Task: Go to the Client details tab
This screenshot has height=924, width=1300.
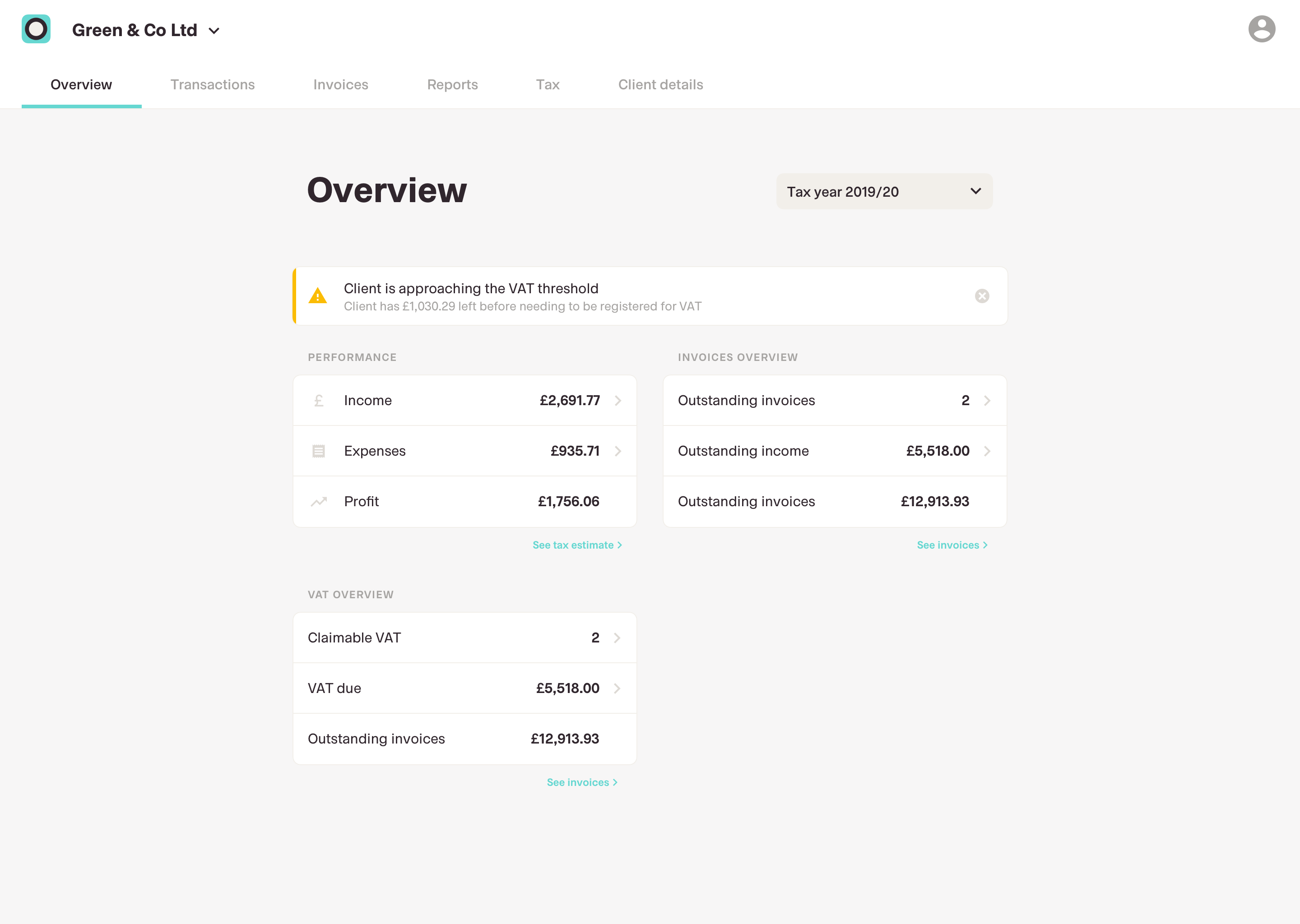Action: 660,85
